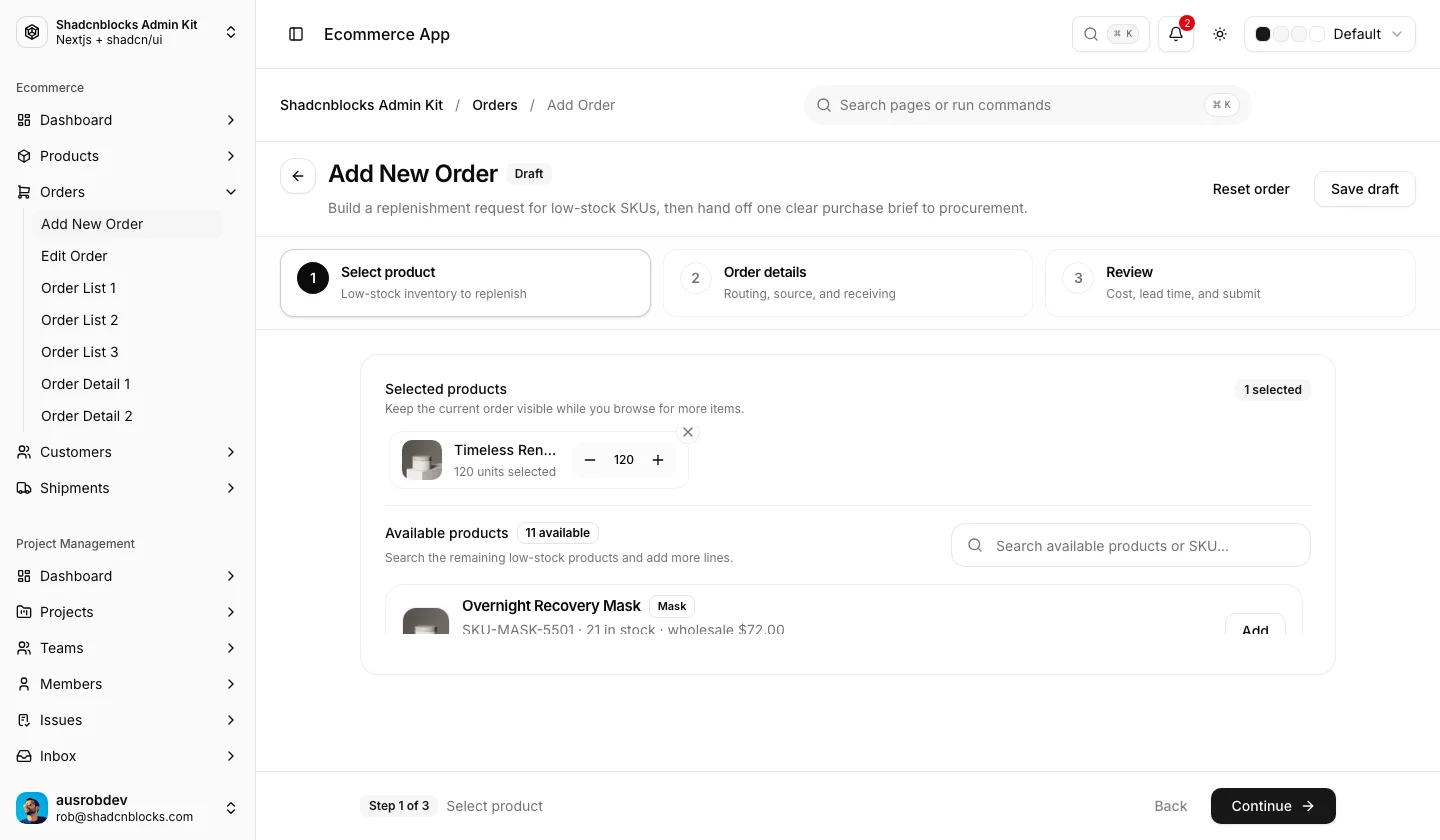1440x840 pixels.
Task: Focus the search available products field
Action: tap(1131, 545)
